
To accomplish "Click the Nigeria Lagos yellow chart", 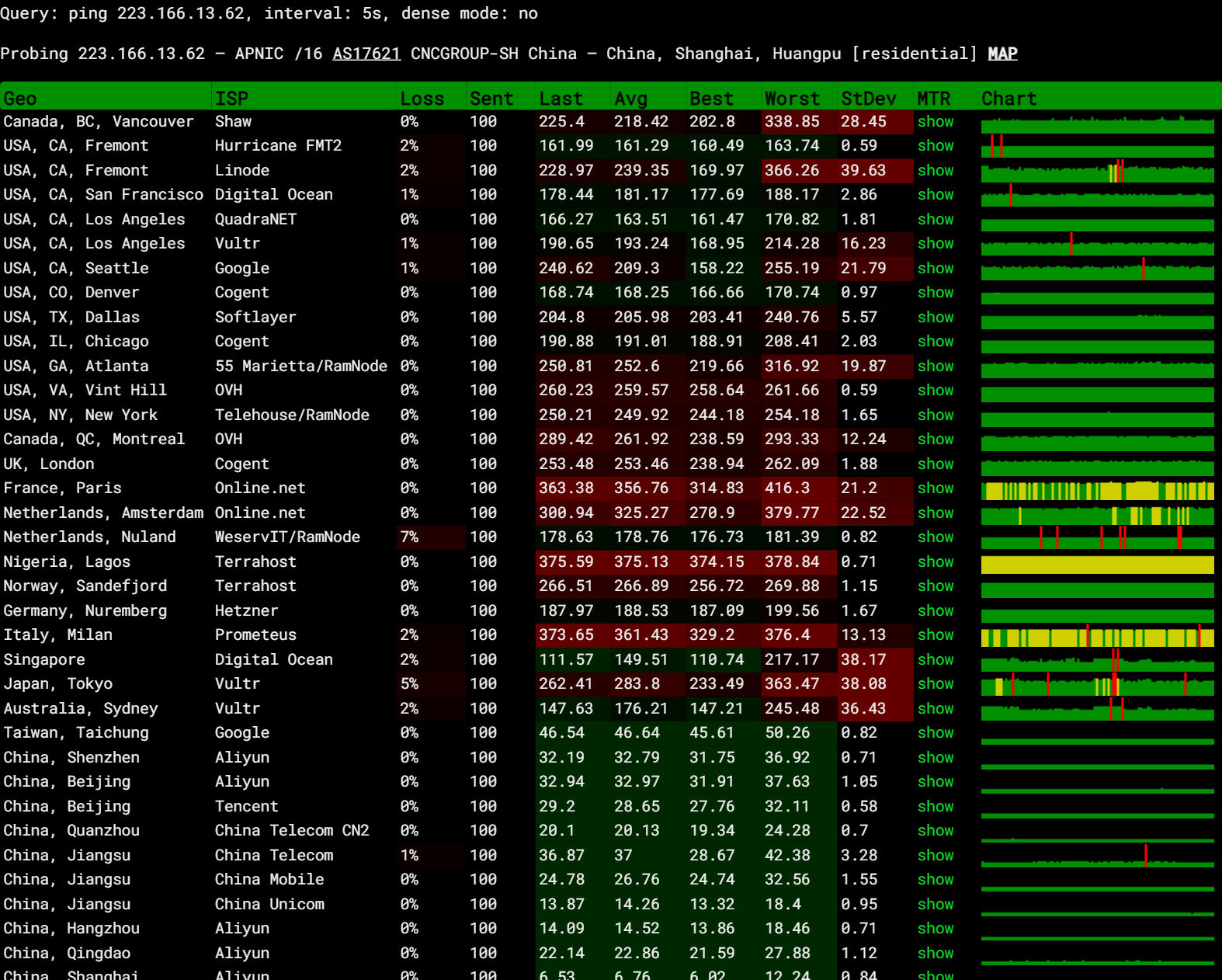I will pos(1097,564).
